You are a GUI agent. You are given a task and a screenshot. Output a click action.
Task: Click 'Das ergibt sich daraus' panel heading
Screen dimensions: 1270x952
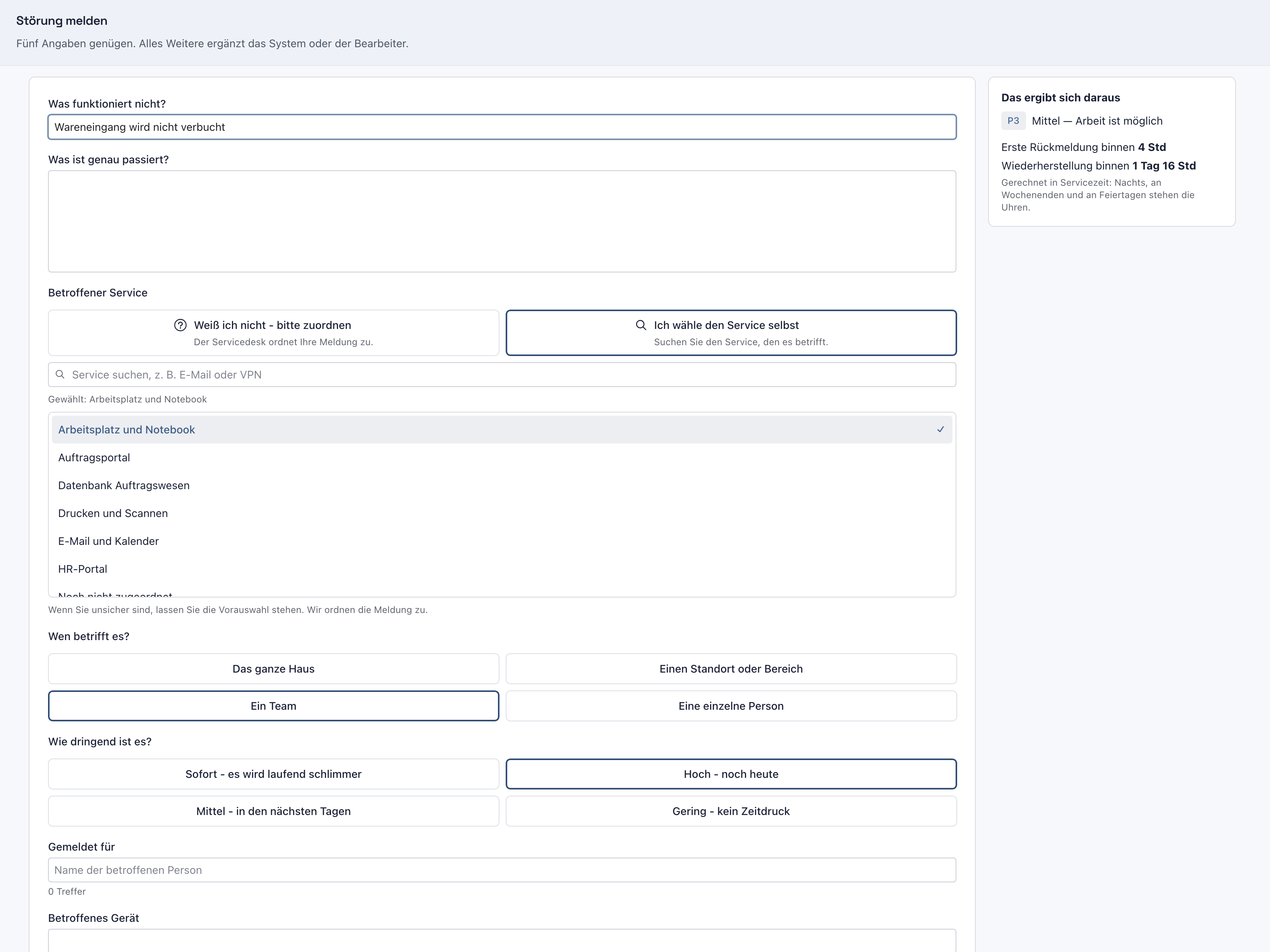1061,98
